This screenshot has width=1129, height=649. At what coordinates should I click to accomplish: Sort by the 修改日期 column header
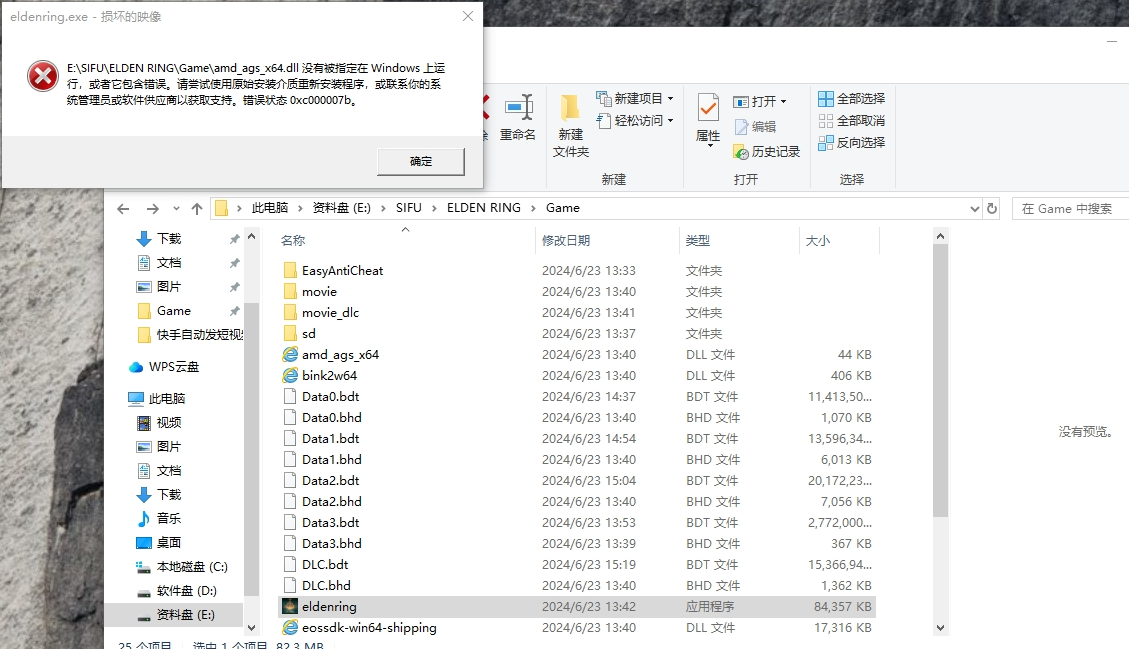click(x=566, y=241)
